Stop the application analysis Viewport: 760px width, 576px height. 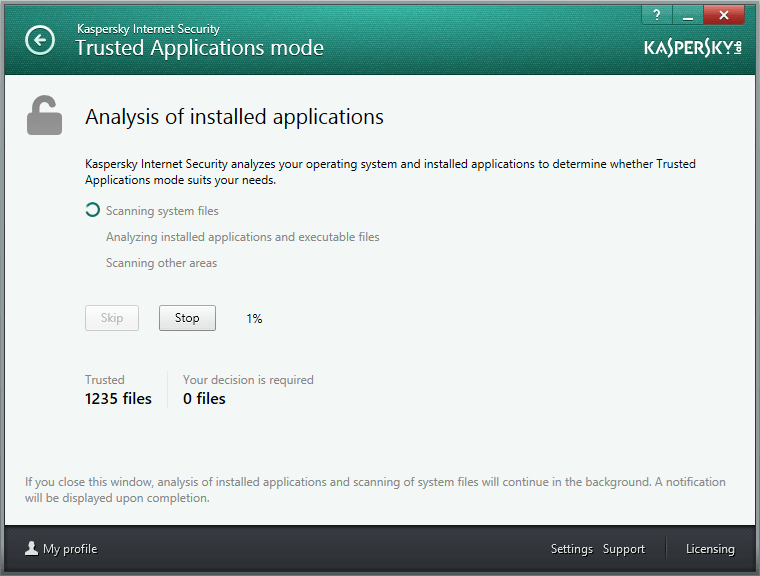click(x=187, y=318)
